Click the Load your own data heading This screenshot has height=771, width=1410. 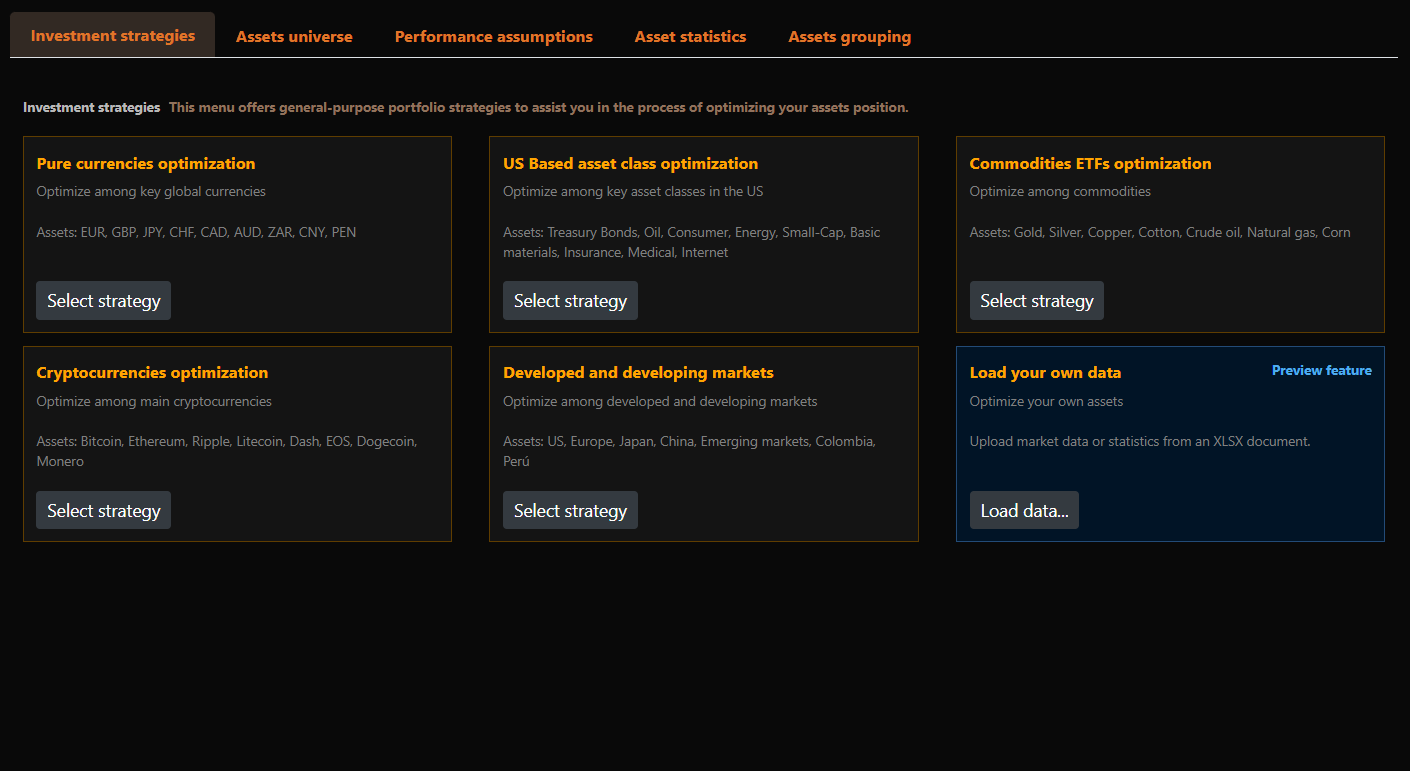[x=1045, y=373]
